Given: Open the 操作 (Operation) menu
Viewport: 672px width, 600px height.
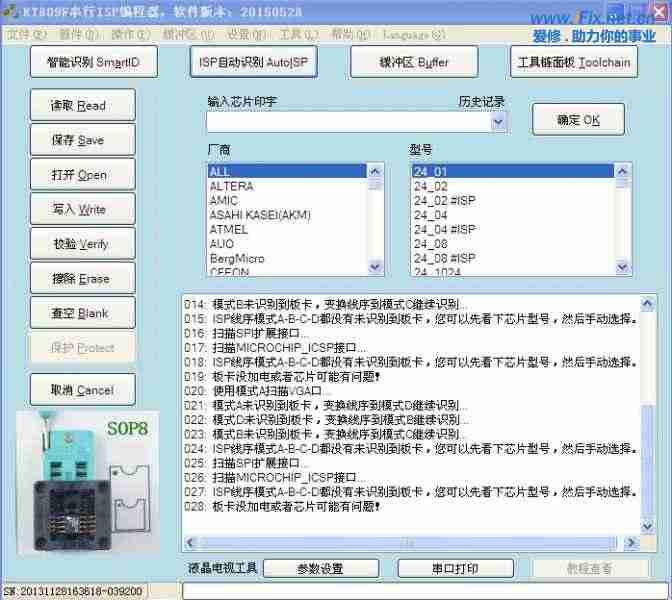Looking at the screenshot, I should point(131,35).
